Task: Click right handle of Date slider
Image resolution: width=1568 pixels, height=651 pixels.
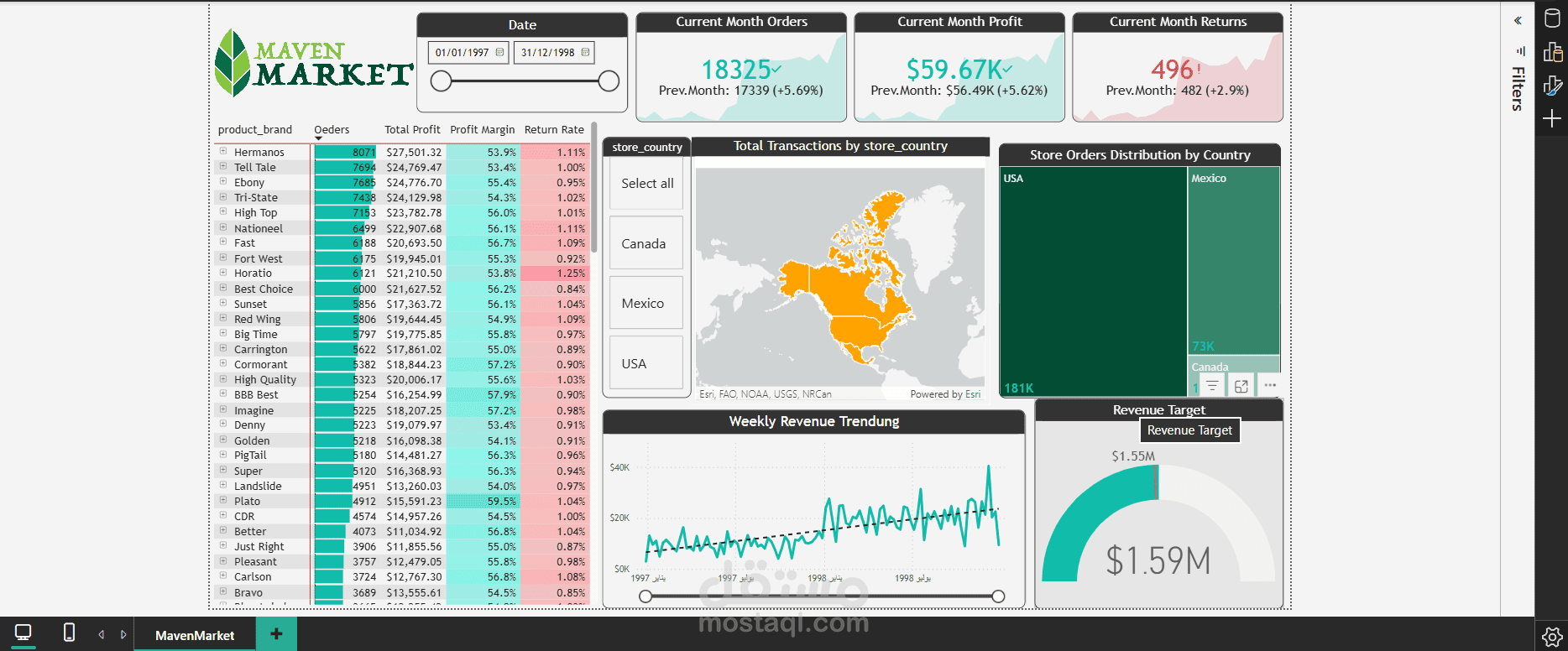Action: click(609, 81)
